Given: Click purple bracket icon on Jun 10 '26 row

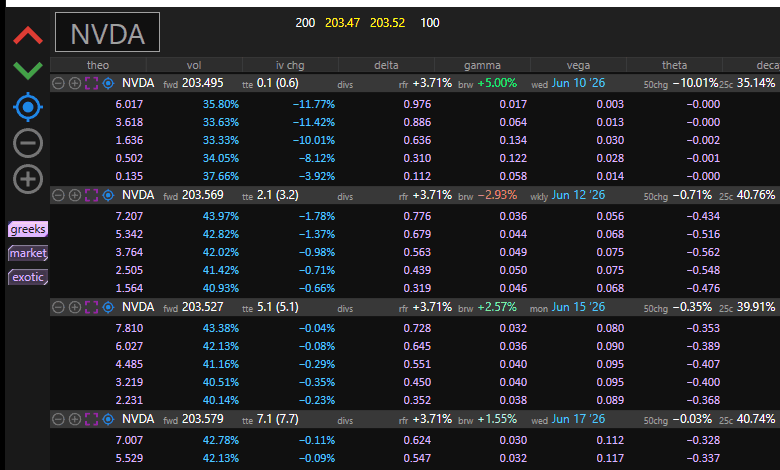Looking at the screenshot, I should click(91, 83).
